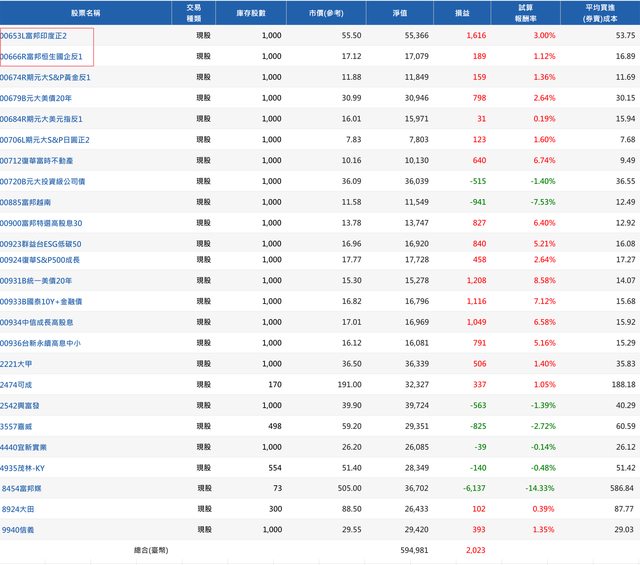Image resolution: width=640 pixels, height=565 pixels.
Task: Click the 2221大甲 stock link
Action: 19,363
